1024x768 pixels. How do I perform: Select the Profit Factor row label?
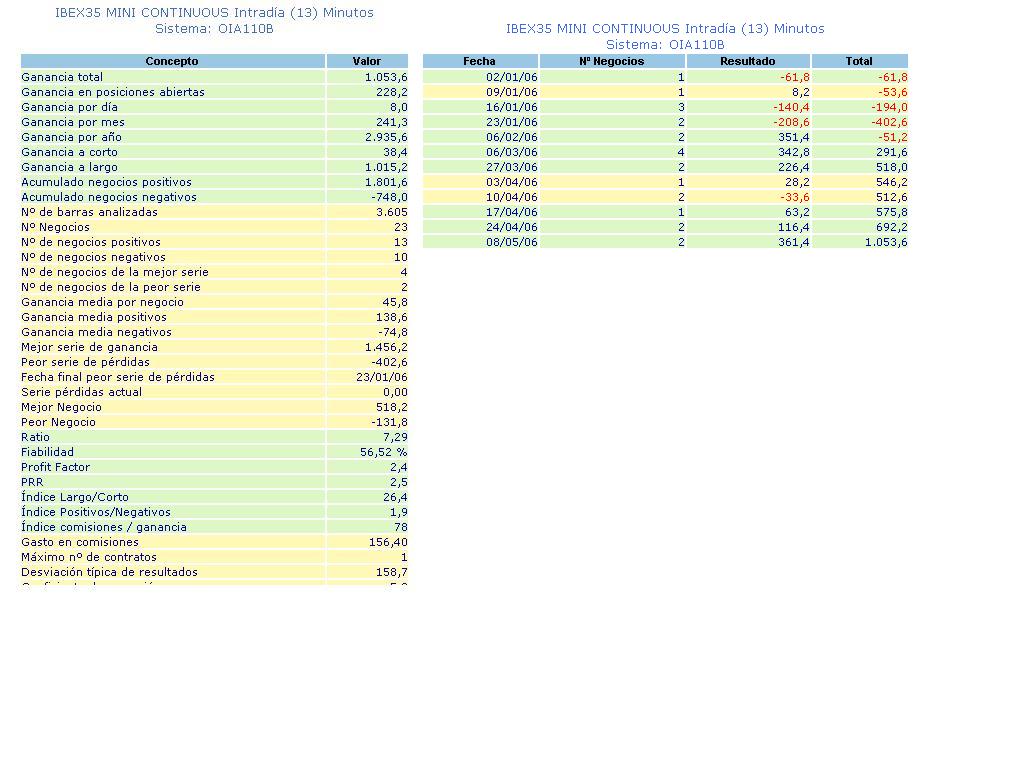(x=56, y=467)
